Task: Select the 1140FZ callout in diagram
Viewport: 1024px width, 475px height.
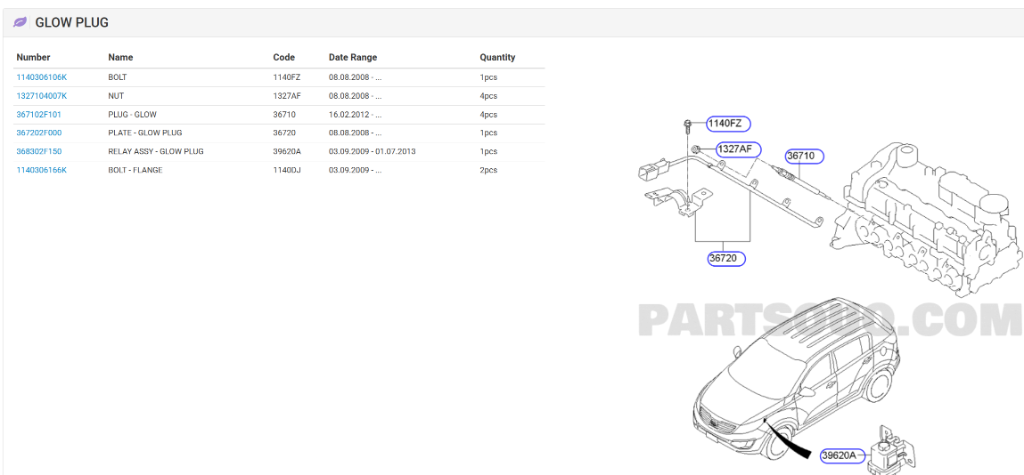Action: click(727, 124)
